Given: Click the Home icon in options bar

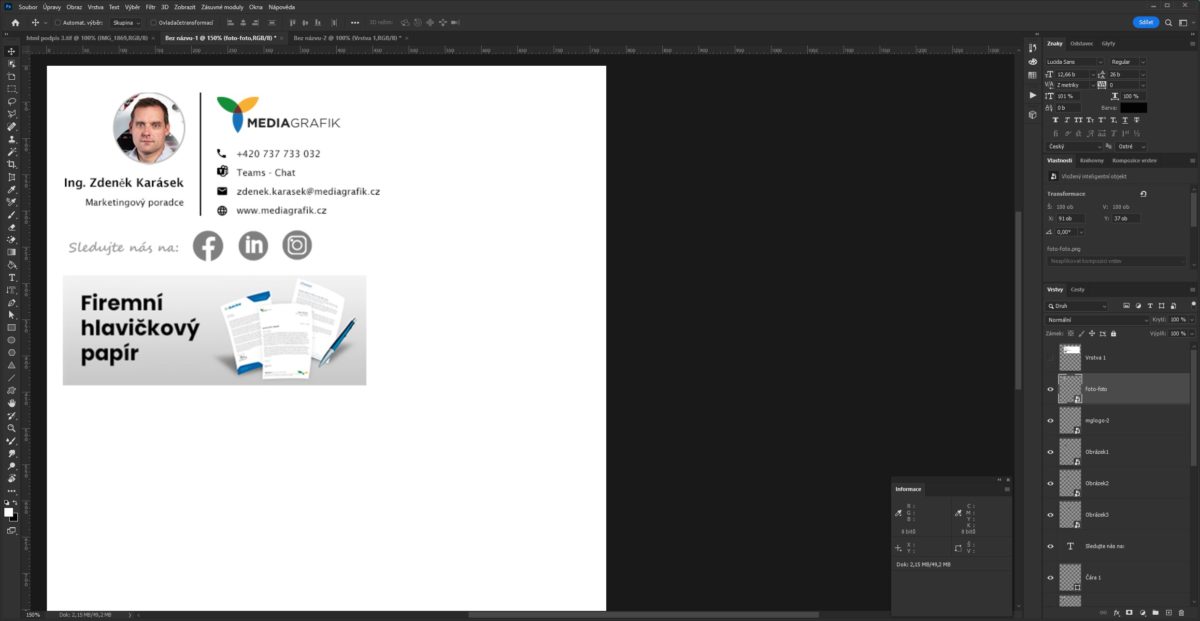Looking at the screenshot, I should point(15,22).
